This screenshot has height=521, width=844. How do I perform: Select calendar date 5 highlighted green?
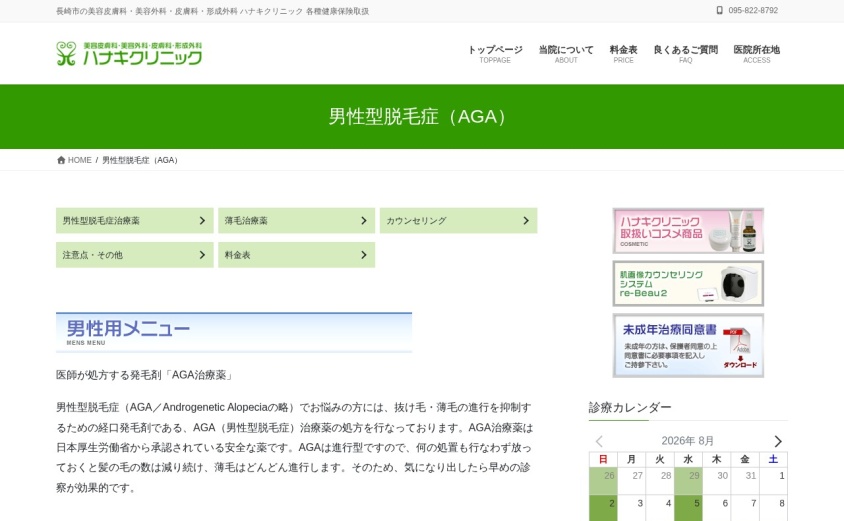click(x=688, y=508)
